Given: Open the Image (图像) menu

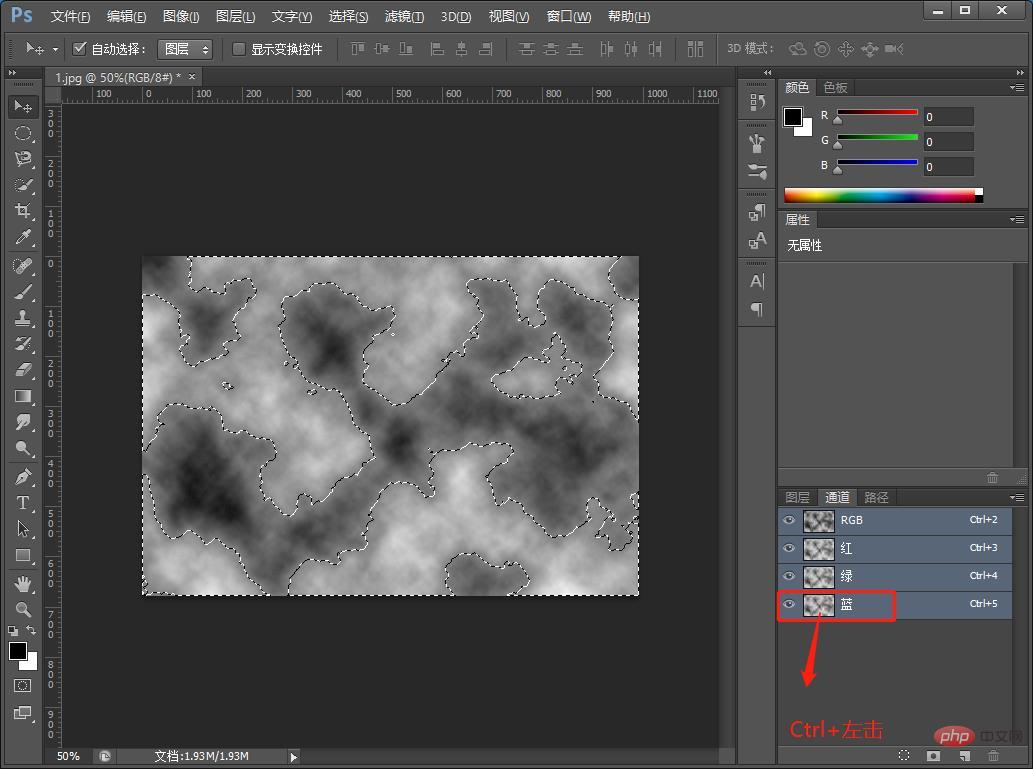Looking at the screenshot, I should (x=181, y=16).
